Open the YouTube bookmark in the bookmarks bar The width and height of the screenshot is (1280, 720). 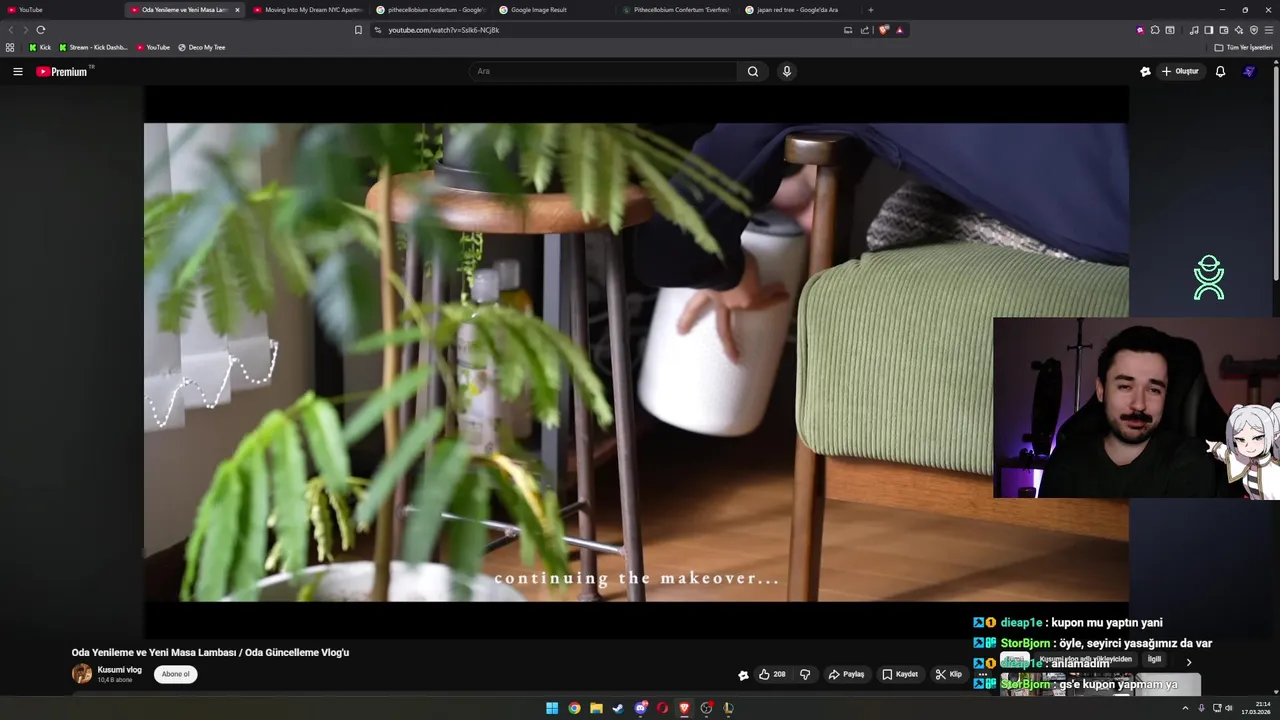153,47
